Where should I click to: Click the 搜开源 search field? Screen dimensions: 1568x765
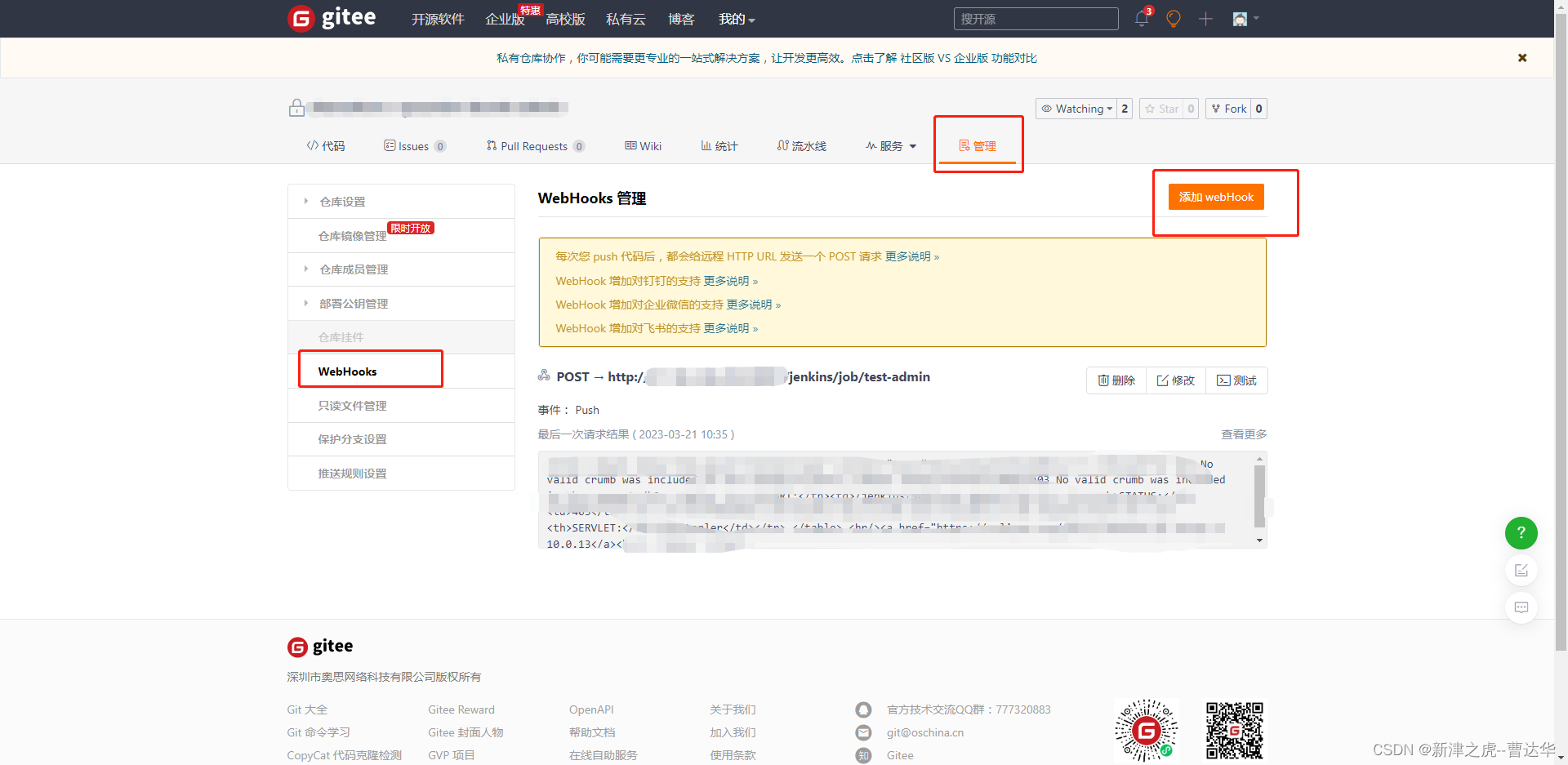(x=1036, y=19)
